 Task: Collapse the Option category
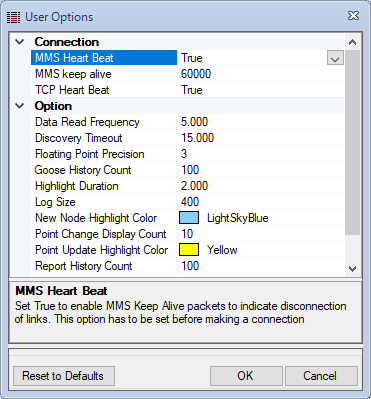pyautogui.click(x=20, y=106)
